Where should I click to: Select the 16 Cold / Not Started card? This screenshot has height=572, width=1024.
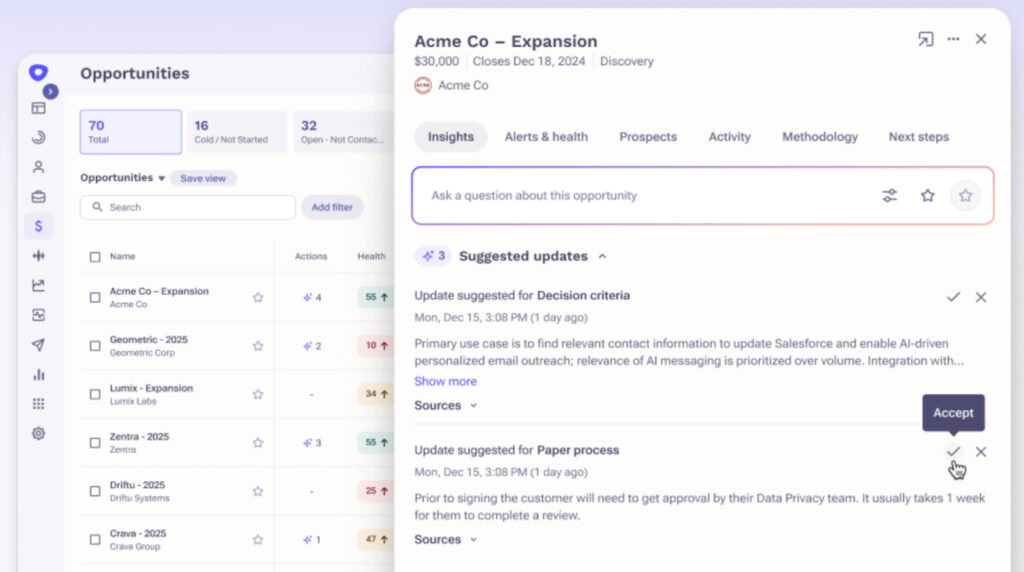pyautogui.click(x=236, y=132)
